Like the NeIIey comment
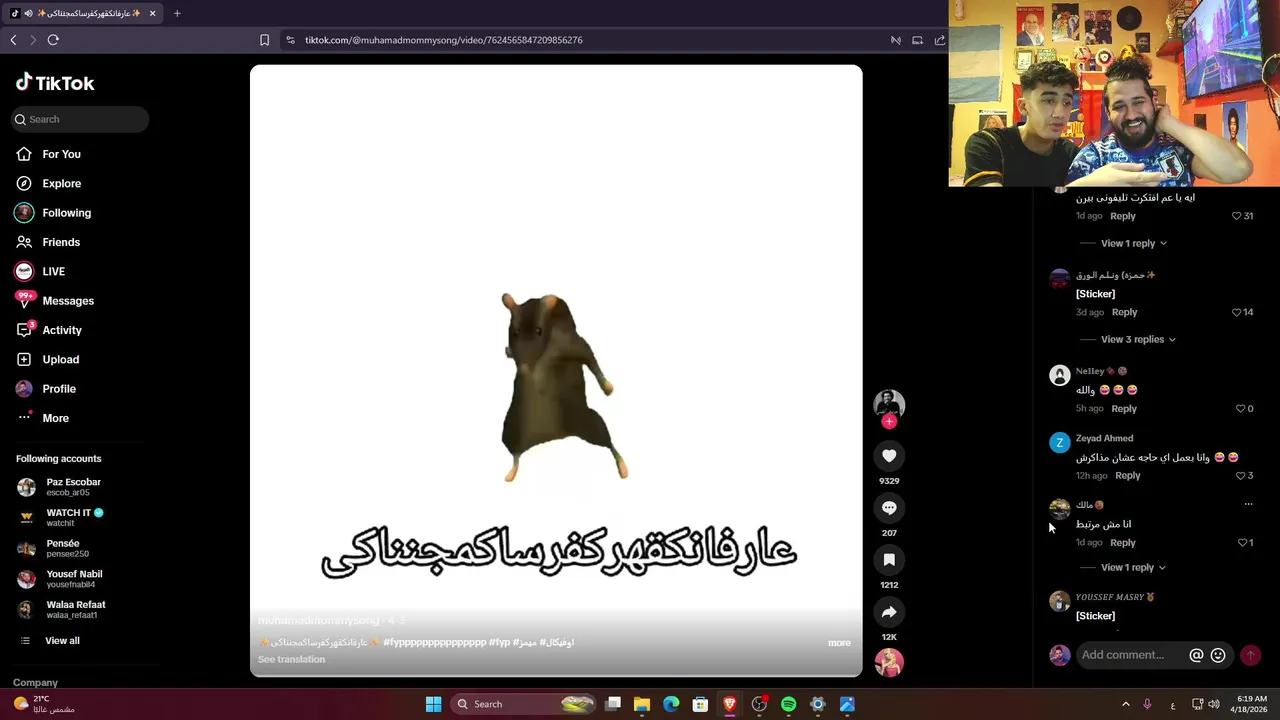Image resolution: width=1280 pixels, height=720 pixels. (x=1241, y=408)
